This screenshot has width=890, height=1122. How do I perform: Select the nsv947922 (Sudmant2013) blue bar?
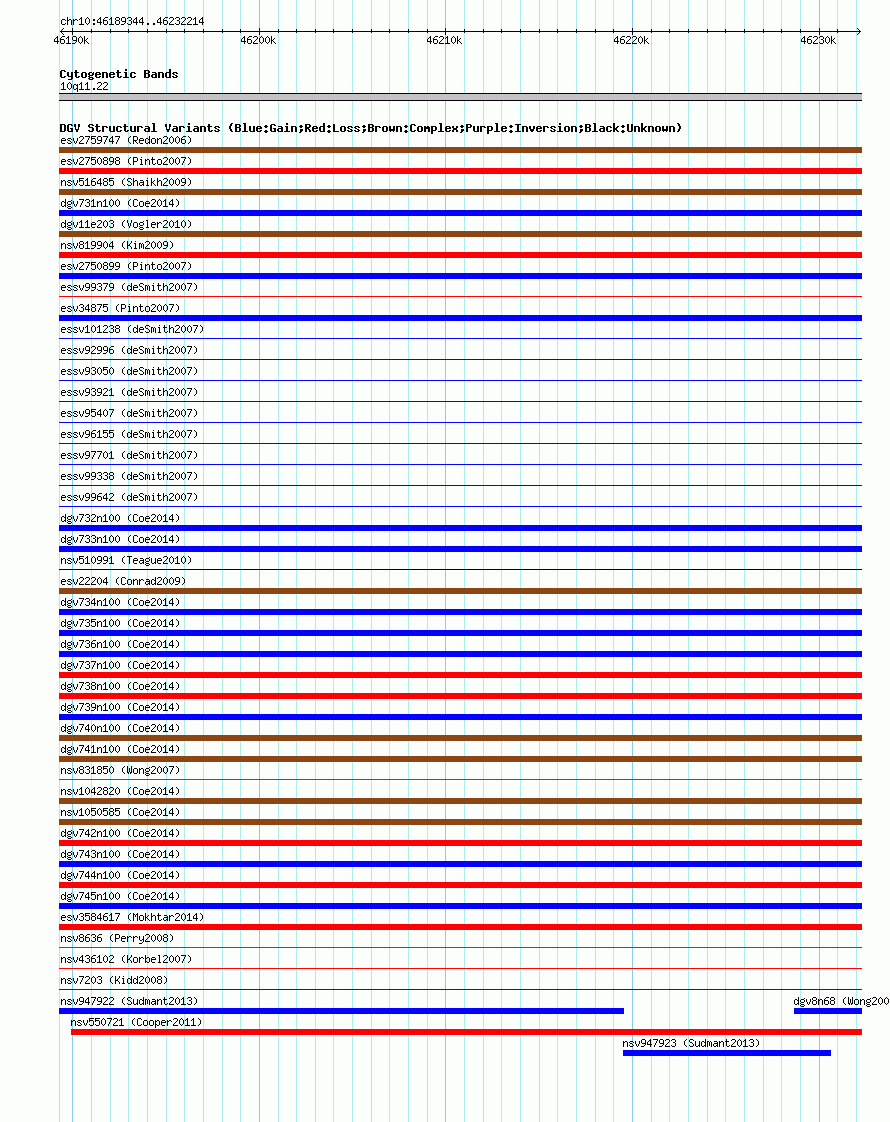[x=341, y=1011]
